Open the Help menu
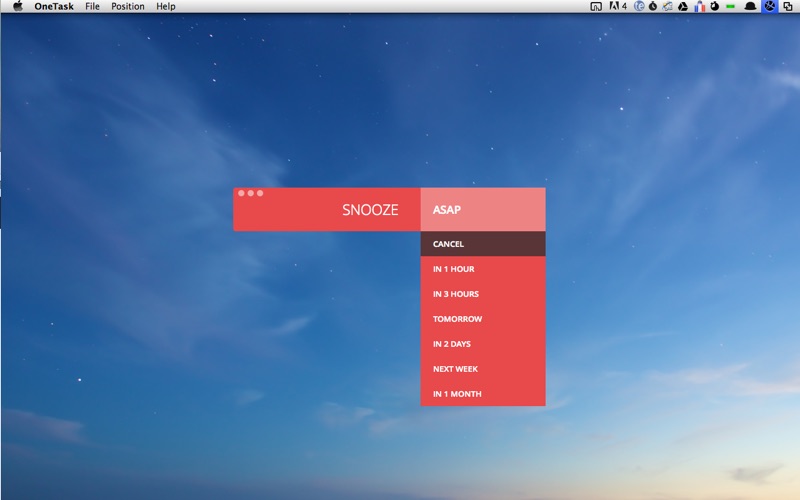The width and height of the screenshot is (800, 500). point(166,6)
